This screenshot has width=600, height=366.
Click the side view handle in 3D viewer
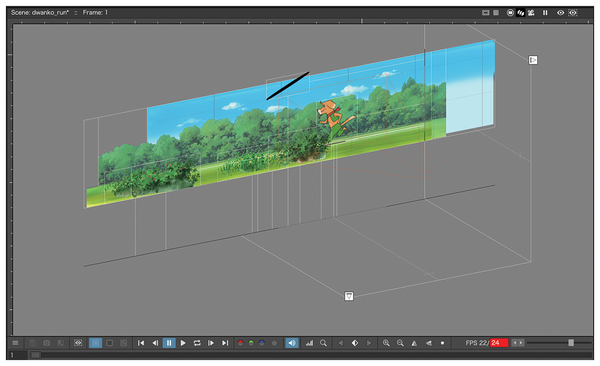[x=533, y=60]
